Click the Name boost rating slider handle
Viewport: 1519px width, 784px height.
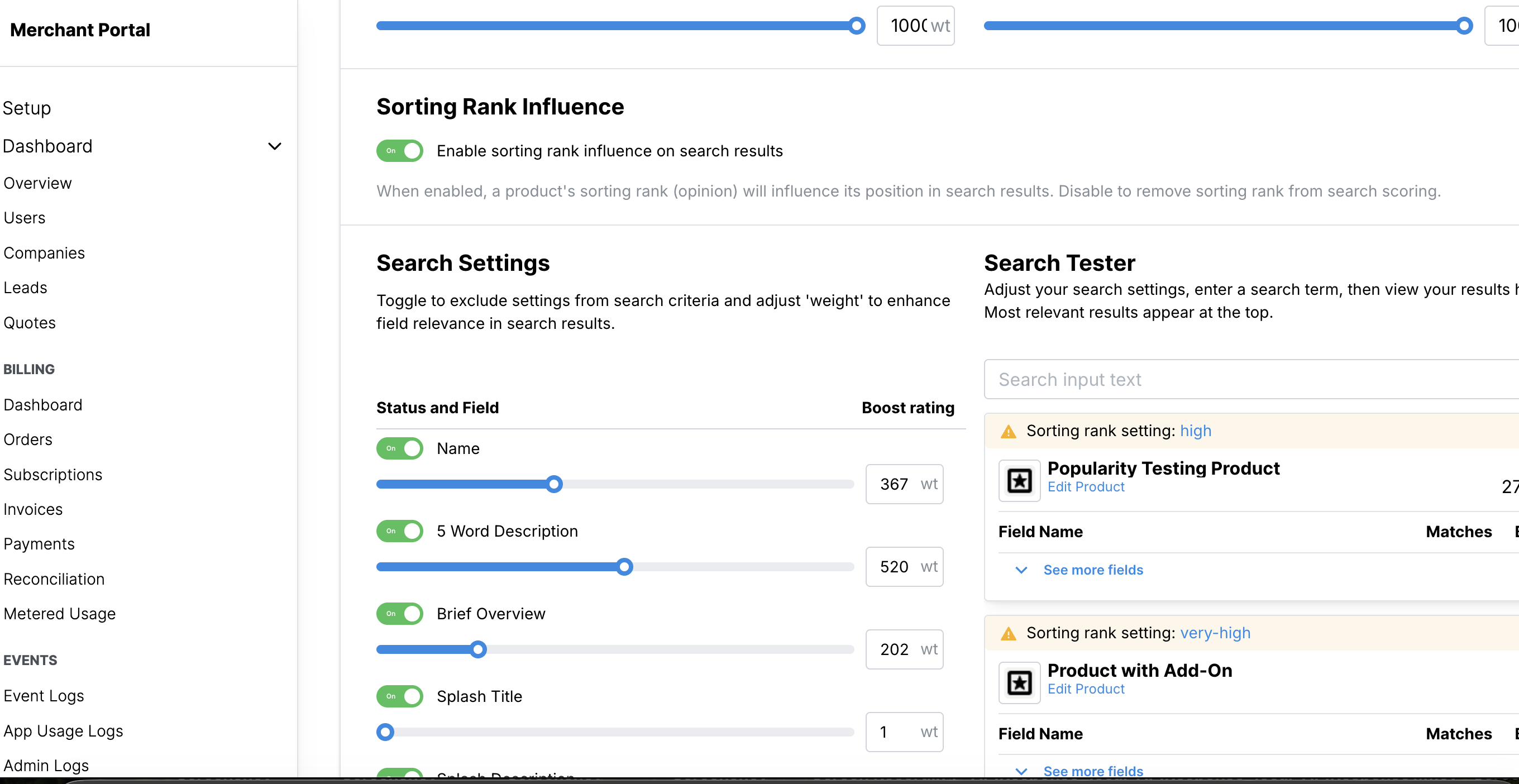(x=553, y=485)
